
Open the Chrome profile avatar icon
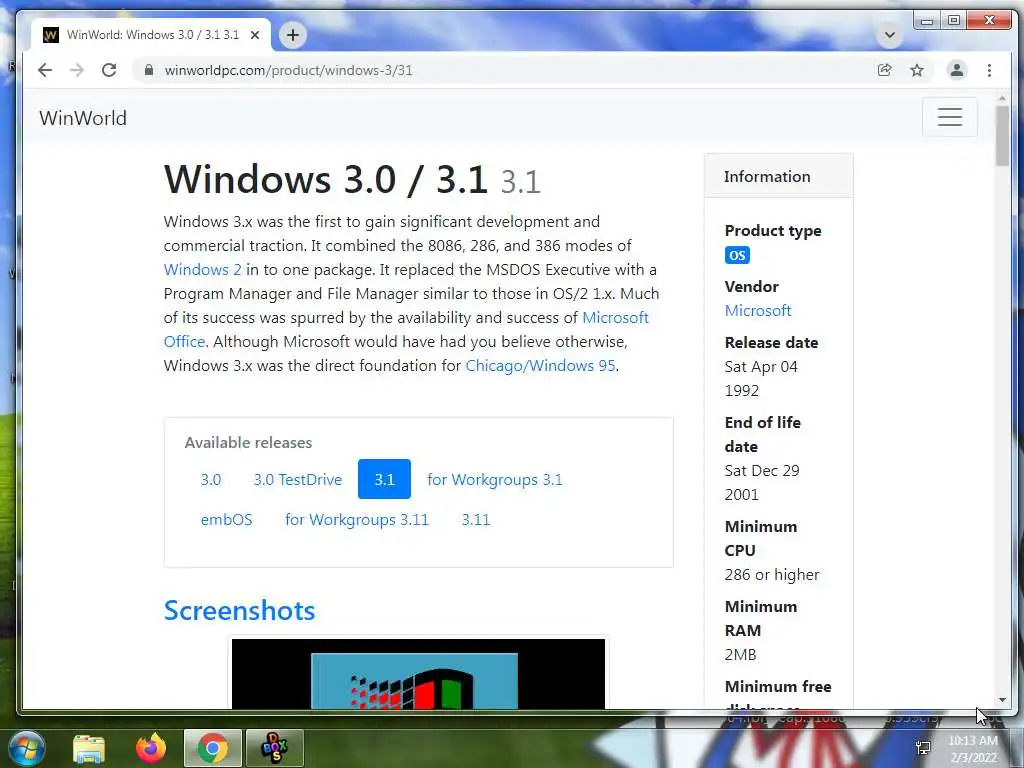pyautogui.click(x=957, y=70)
